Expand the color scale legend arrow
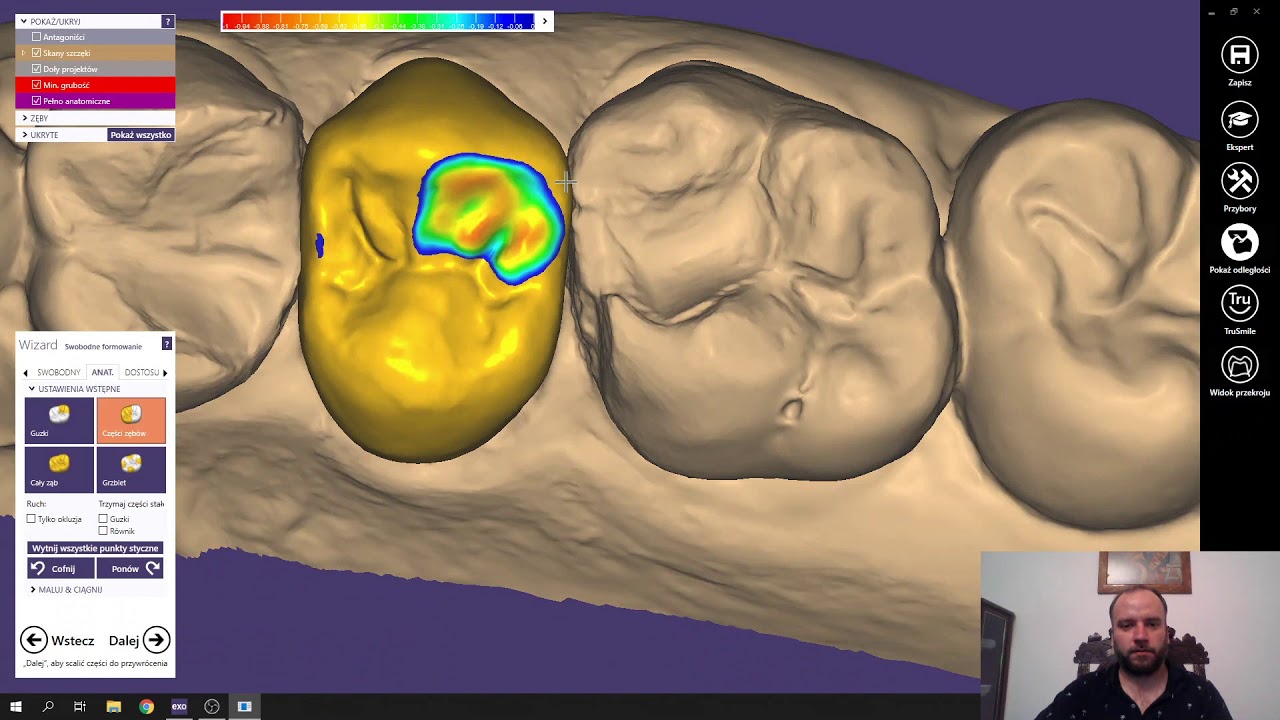Image resolution: width=1280 pixels, height=720 pixels. (544, 21)
